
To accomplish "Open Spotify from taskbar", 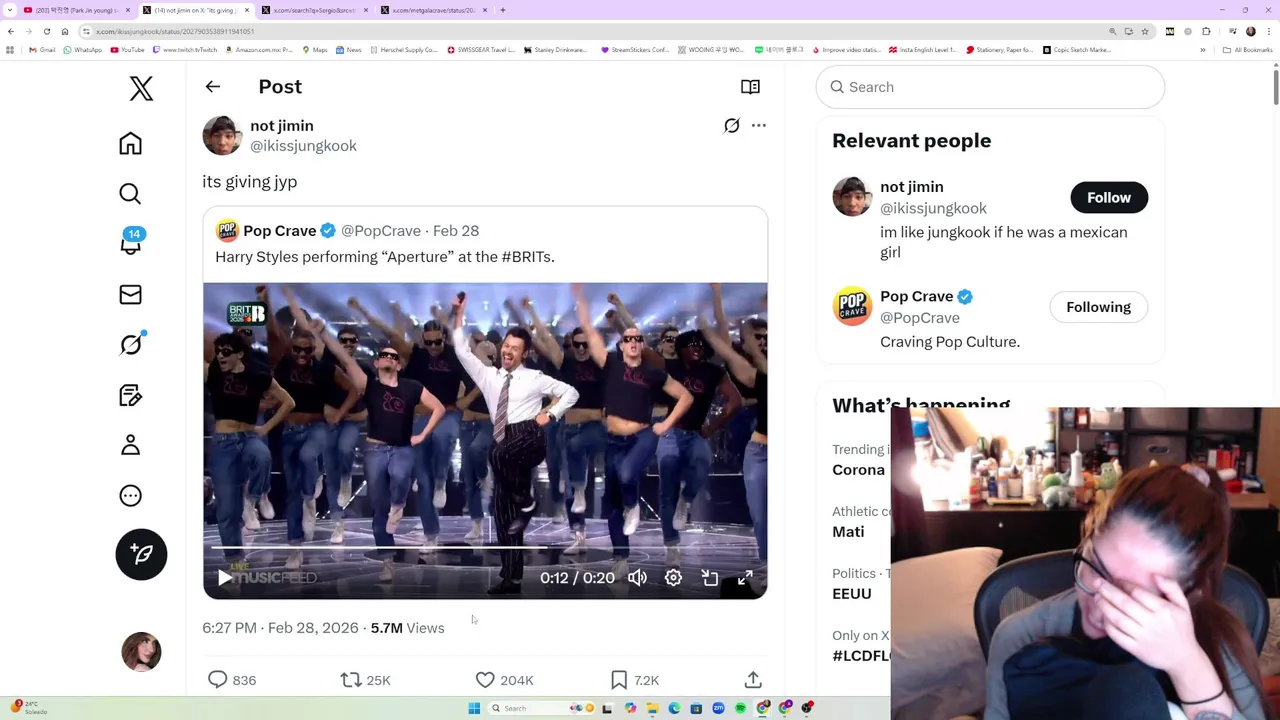I will (740, 708).
